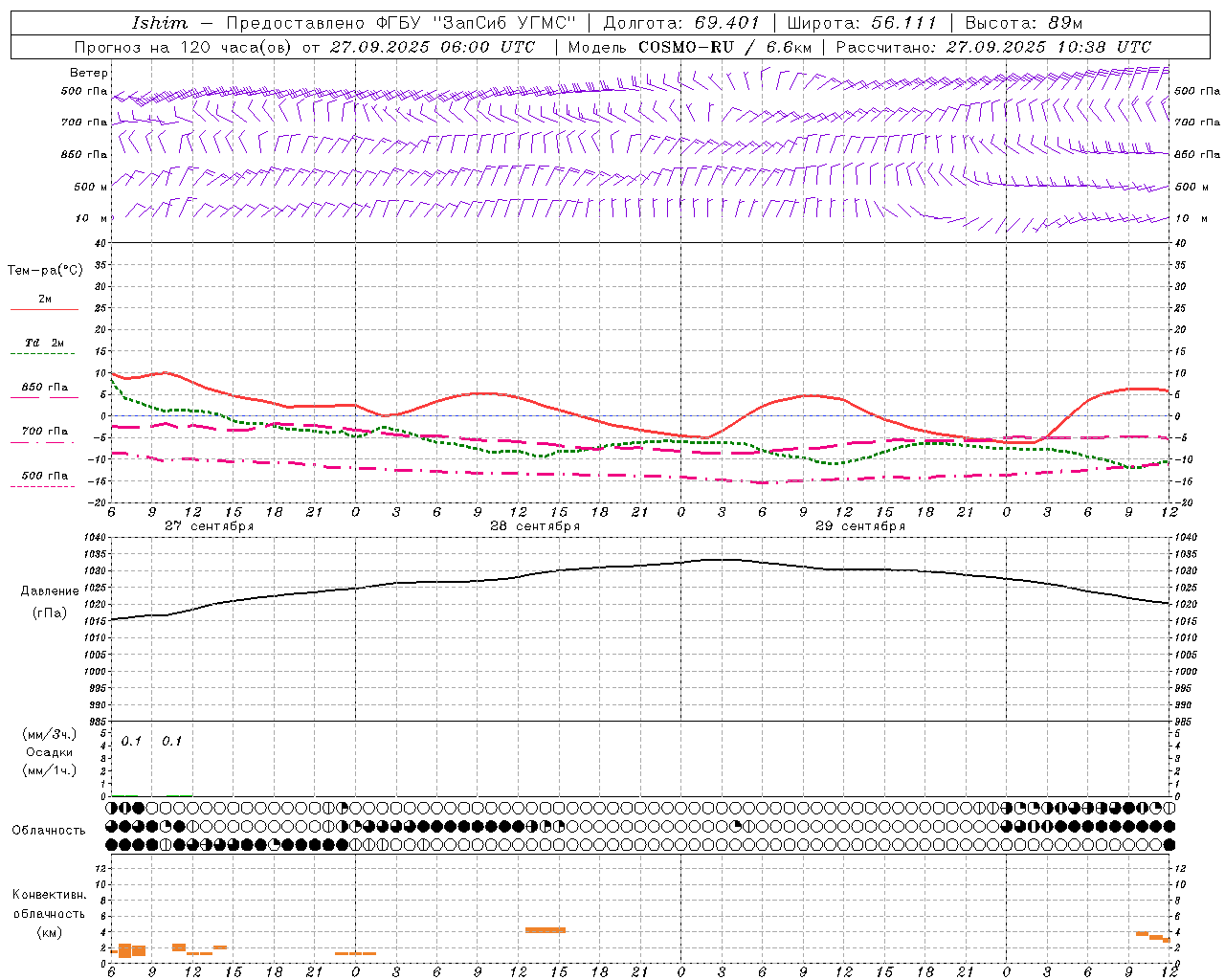Click the "Рассчитано: 27.09.2025 10:38 UTC" timestamp
The height and width of the screenshot is (980, 1225).
[x=993, y=47]
